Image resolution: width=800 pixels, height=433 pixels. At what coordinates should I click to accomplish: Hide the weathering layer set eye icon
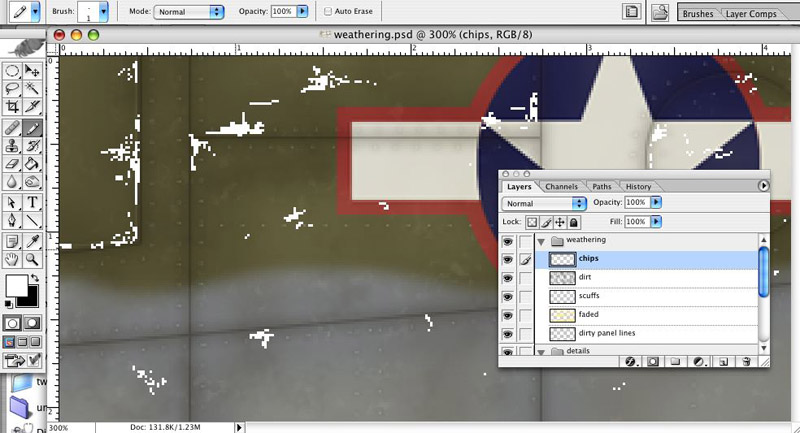(508, 241)
